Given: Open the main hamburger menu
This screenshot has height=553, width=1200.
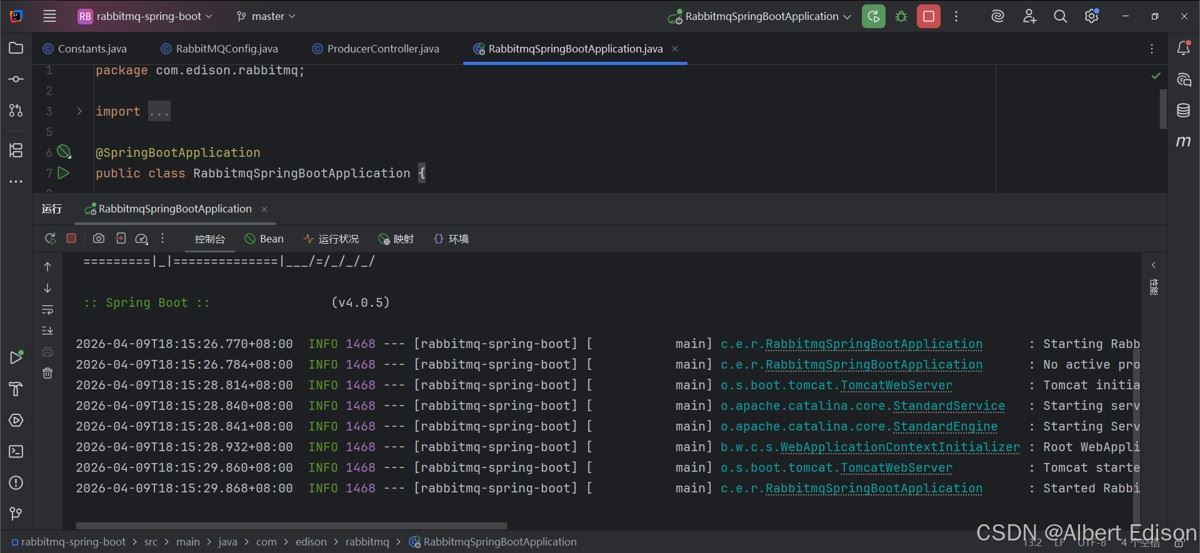Looking at the screenshot, I should 49,16.
